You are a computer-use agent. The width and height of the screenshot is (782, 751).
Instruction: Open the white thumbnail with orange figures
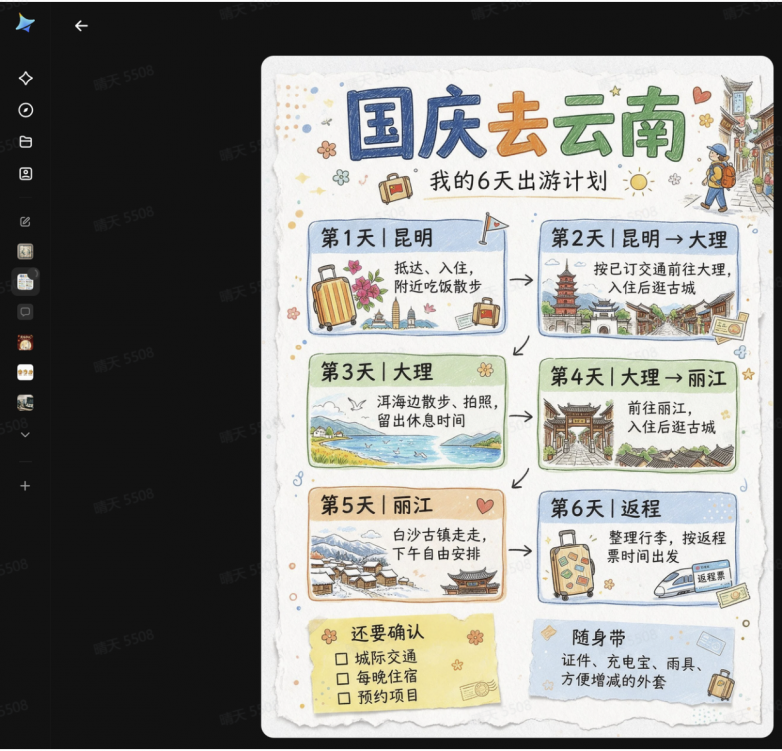(x=25, y=373)
